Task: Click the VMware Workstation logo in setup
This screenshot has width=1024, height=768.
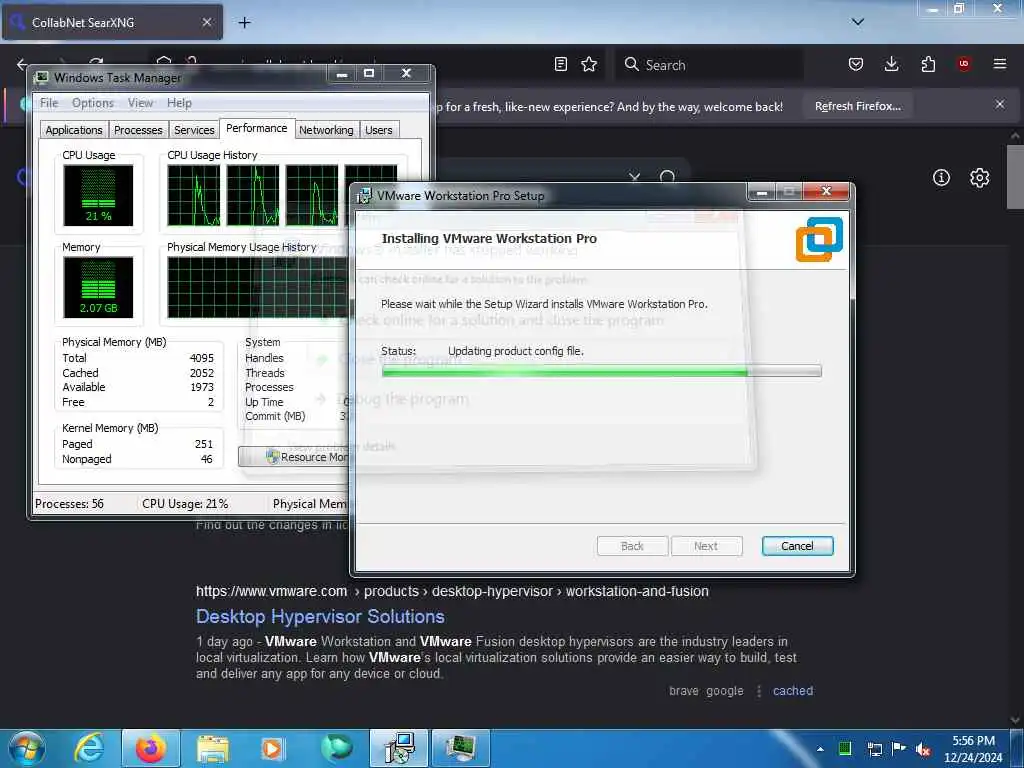Action: [819, 239]
